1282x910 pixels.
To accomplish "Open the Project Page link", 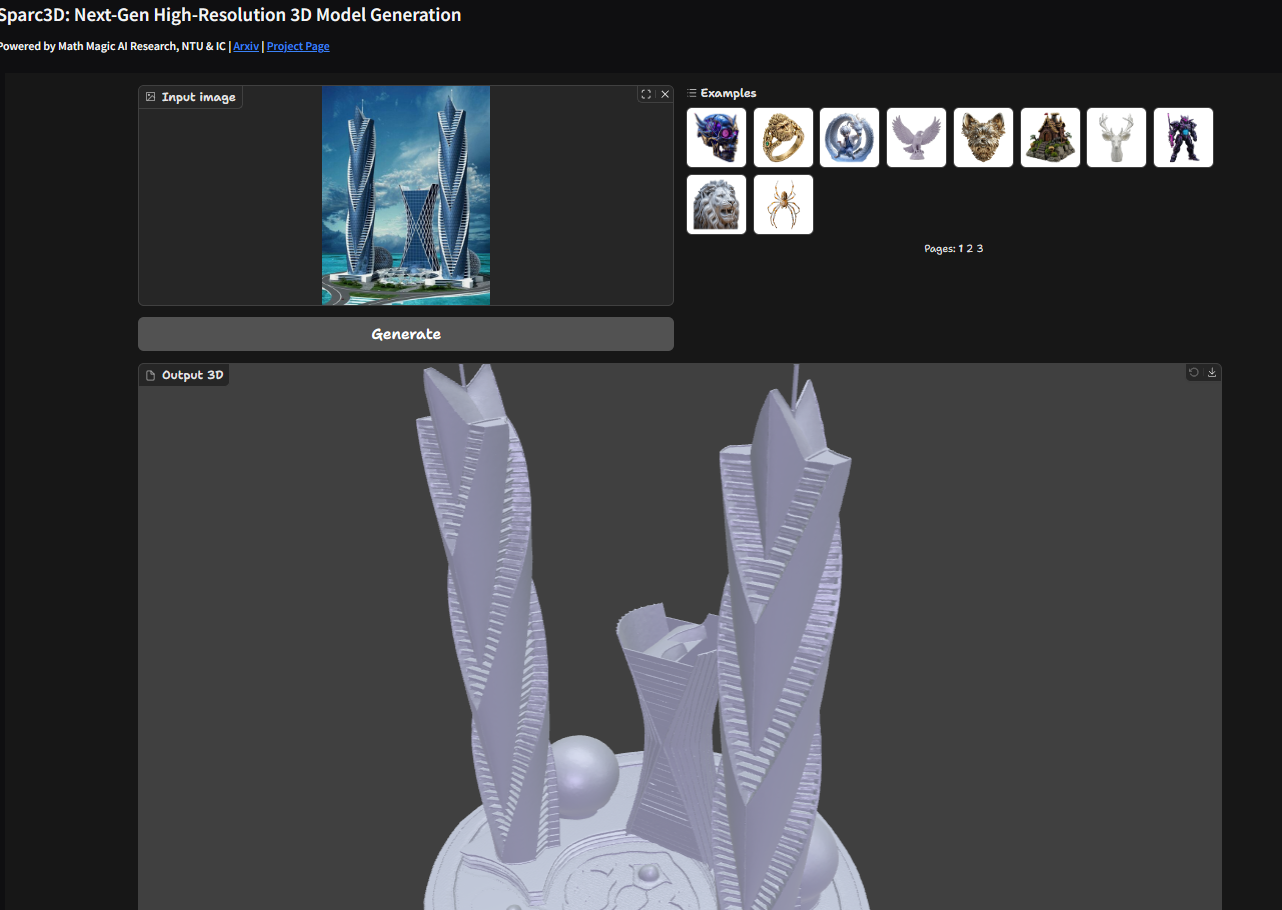I will [x=298, y=46].
